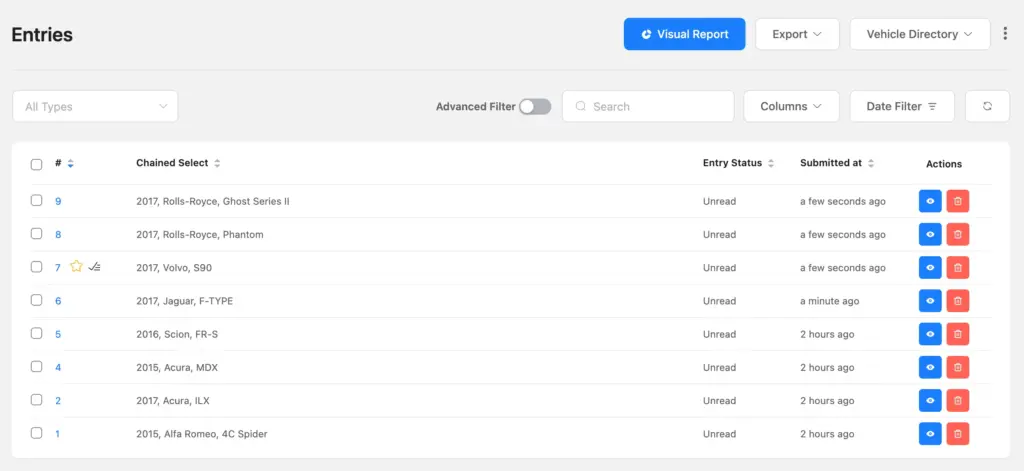
Task: Open entry number 6 link
Action: coord(58,301)
